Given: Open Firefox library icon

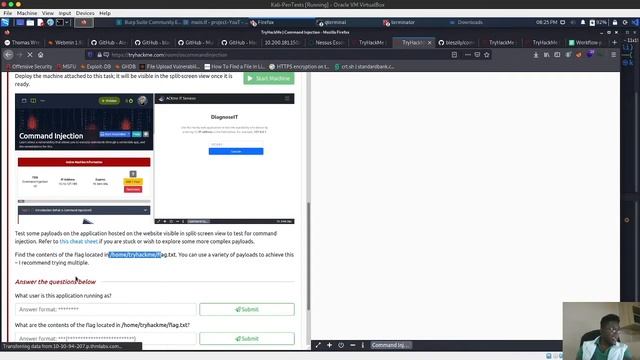Looking at the screenshot, I should tap(547, 55).
